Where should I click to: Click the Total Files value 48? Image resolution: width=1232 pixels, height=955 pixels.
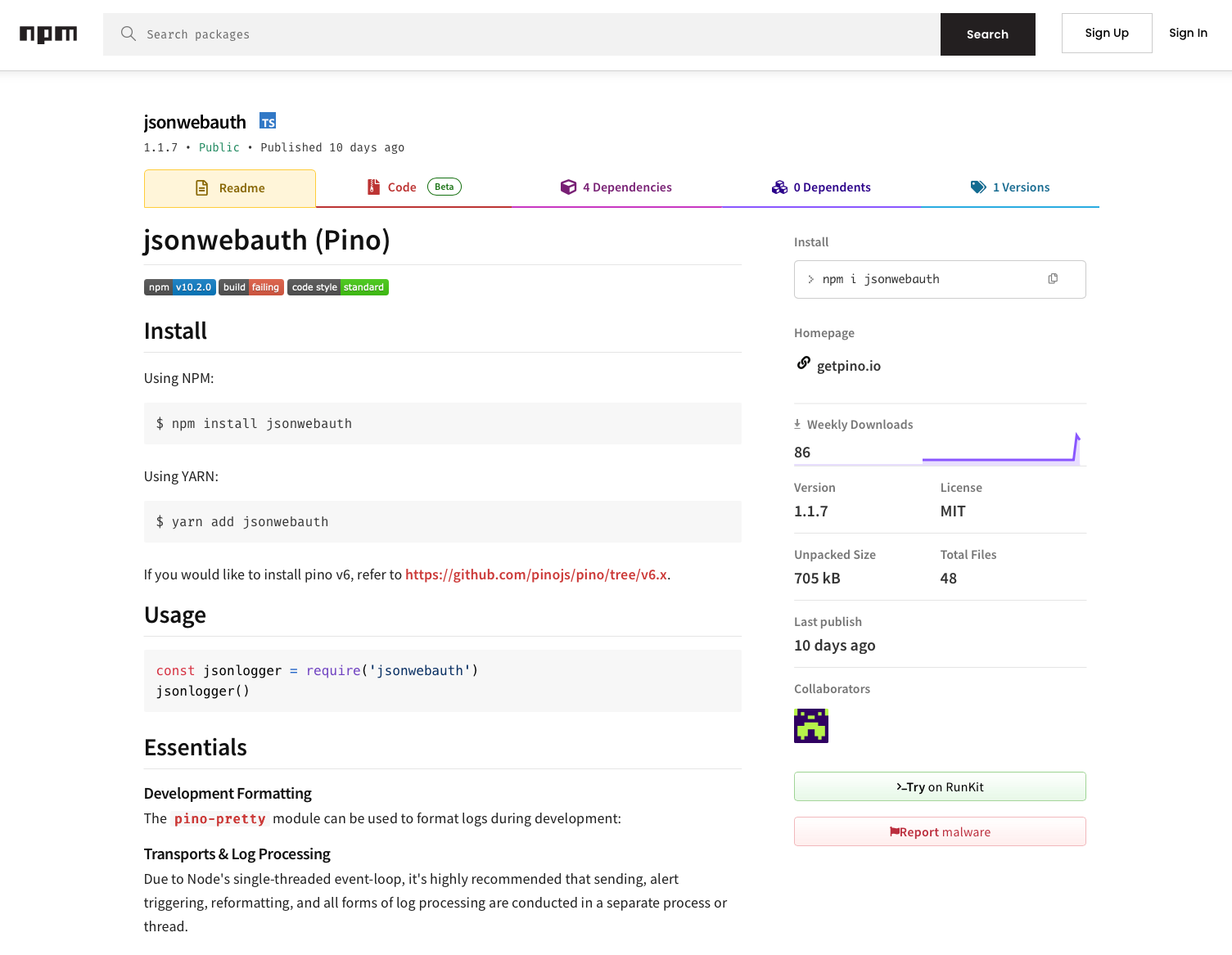(x=949, y=578)
